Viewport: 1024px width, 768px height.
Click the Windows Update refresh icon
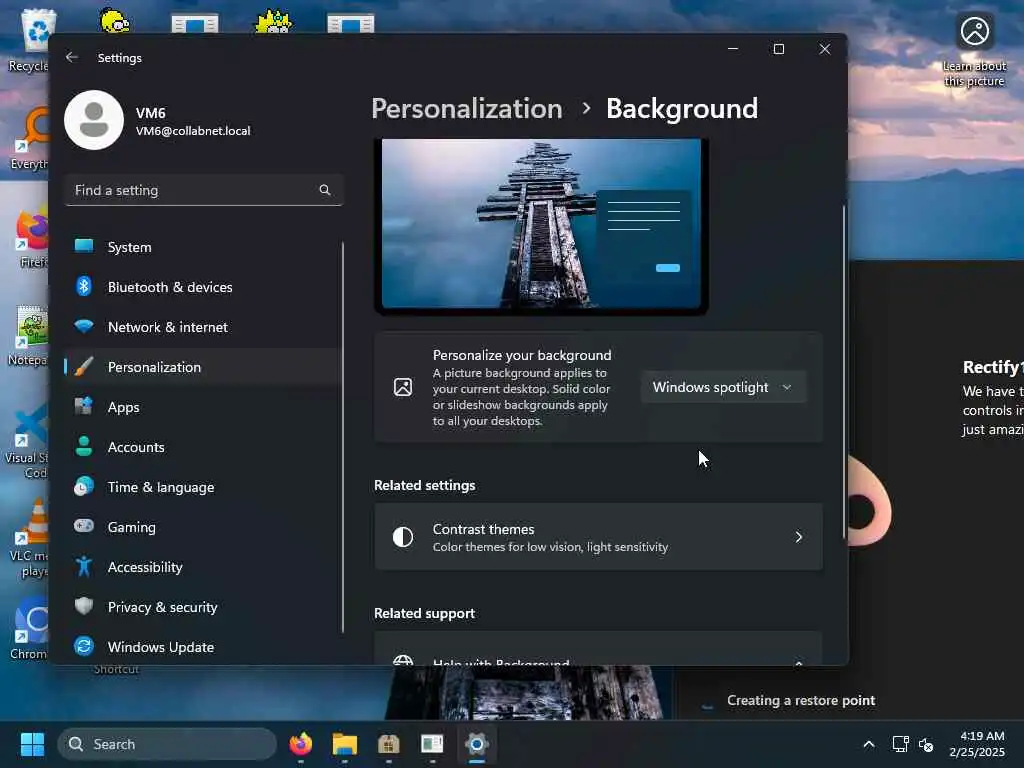84,646
